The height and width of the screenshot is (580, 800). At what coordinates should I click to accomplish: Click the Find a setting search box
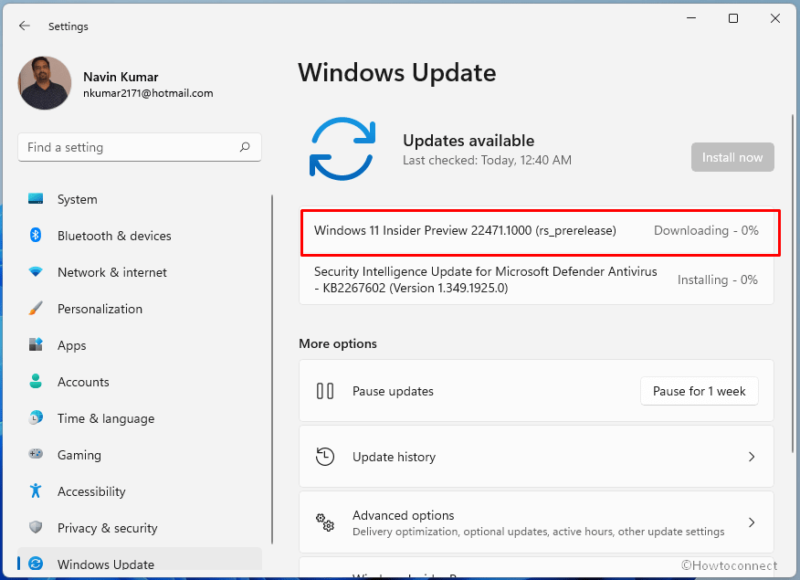pos(139,147)
